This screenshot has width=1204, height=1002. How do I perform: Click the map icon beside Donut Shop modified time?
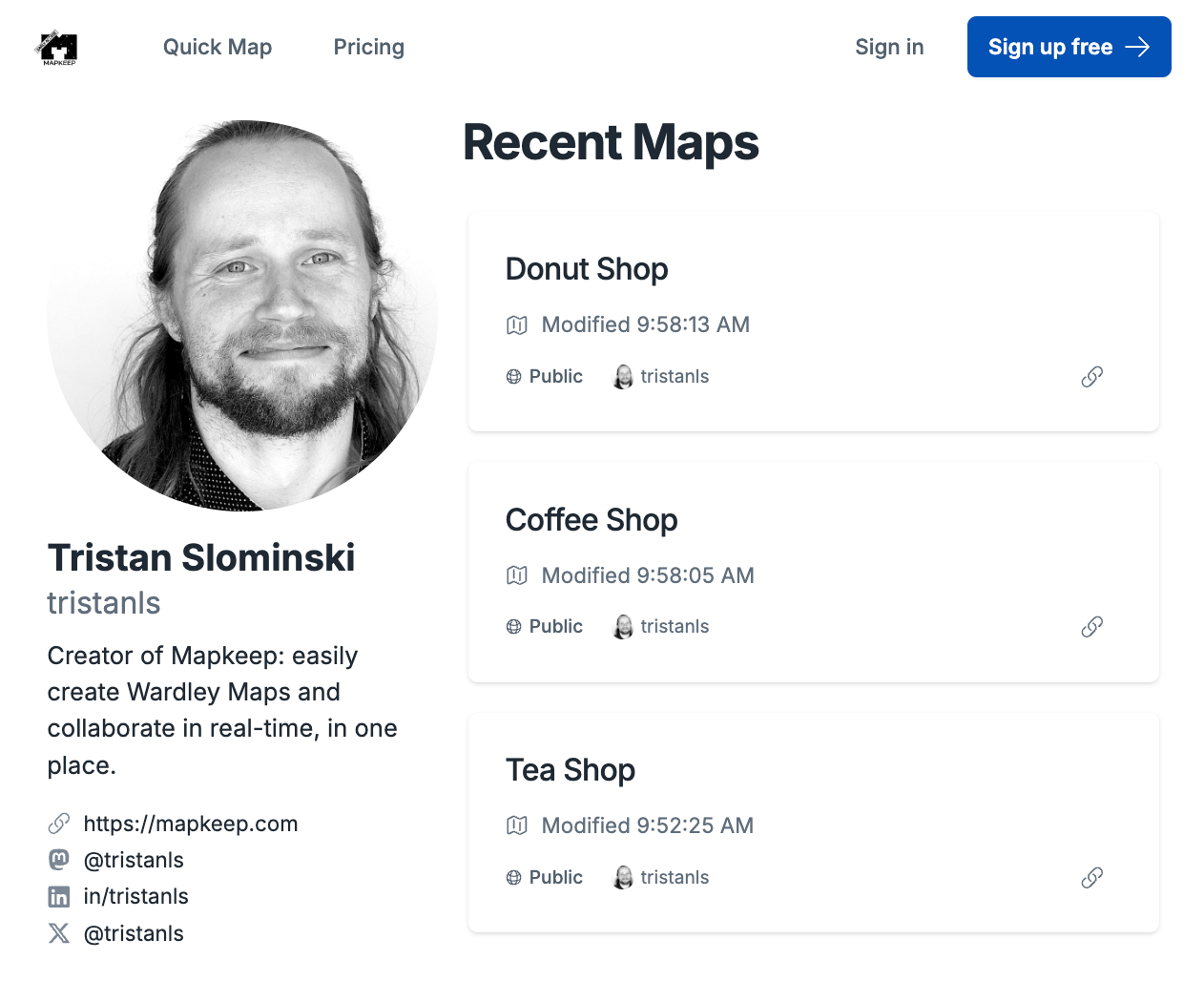point(517,325)
